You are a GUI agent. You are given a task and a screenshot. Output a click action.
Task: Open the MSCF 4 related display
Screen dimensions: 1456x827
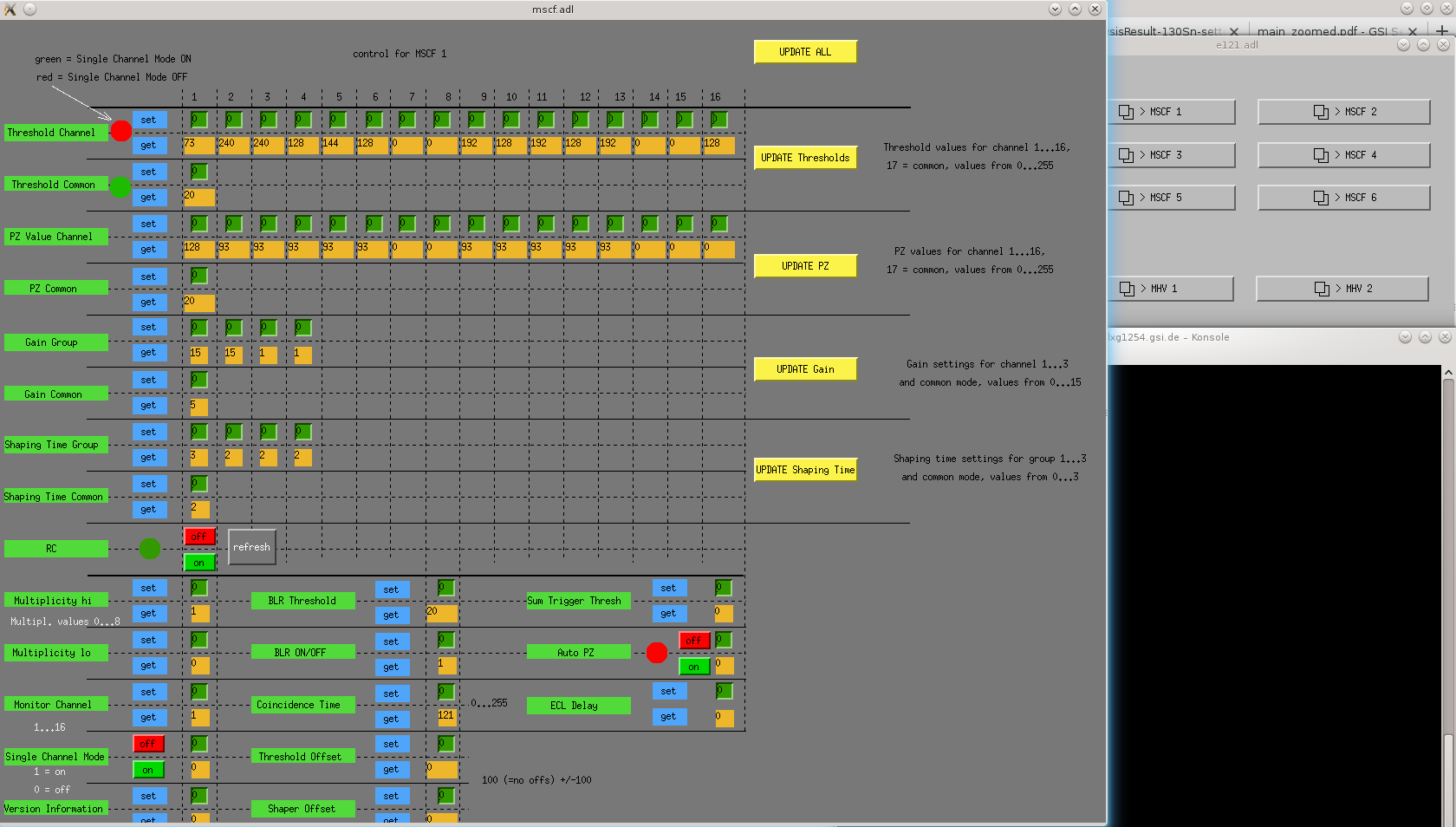tap(1343, 155)
